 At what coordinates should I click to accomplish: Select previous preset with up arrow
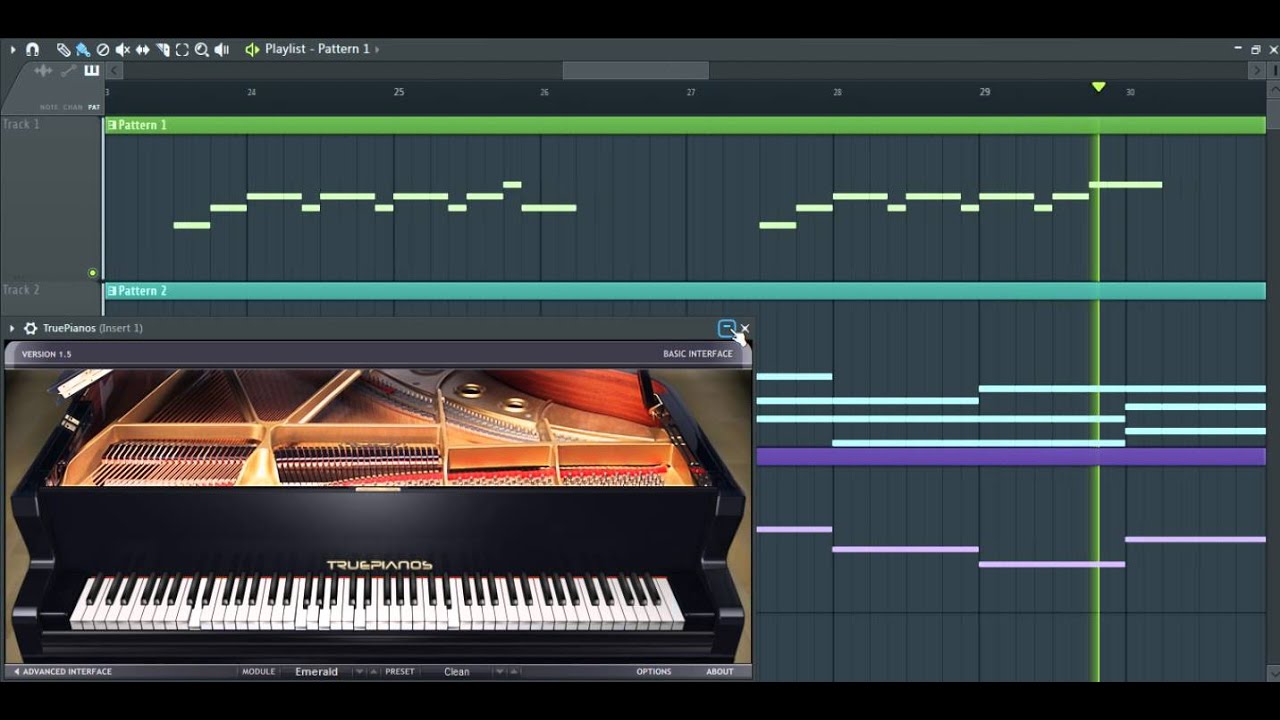512,672
